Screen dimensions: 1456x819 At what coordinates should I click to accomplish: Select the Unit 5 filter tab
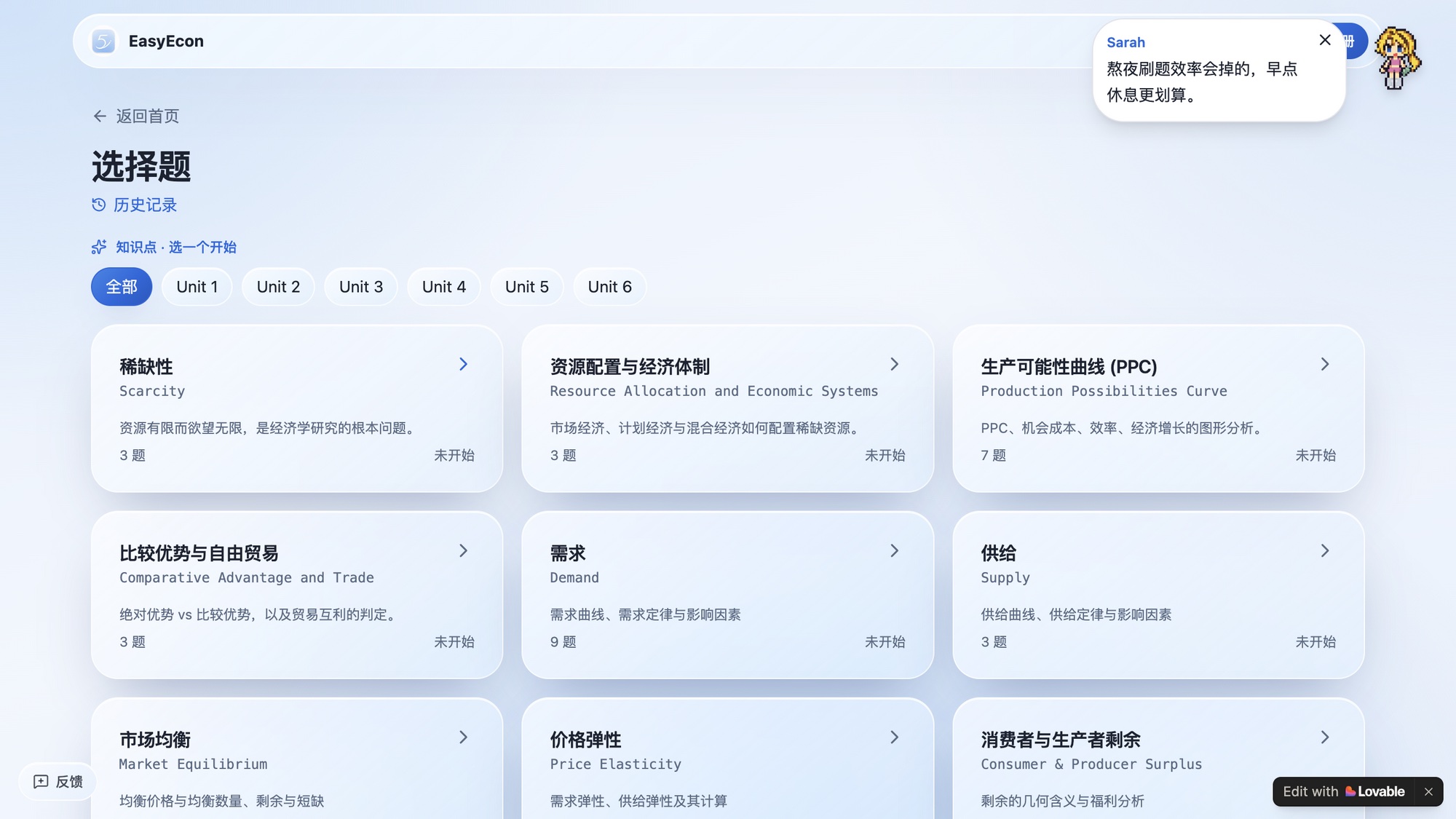pos(527,287)
